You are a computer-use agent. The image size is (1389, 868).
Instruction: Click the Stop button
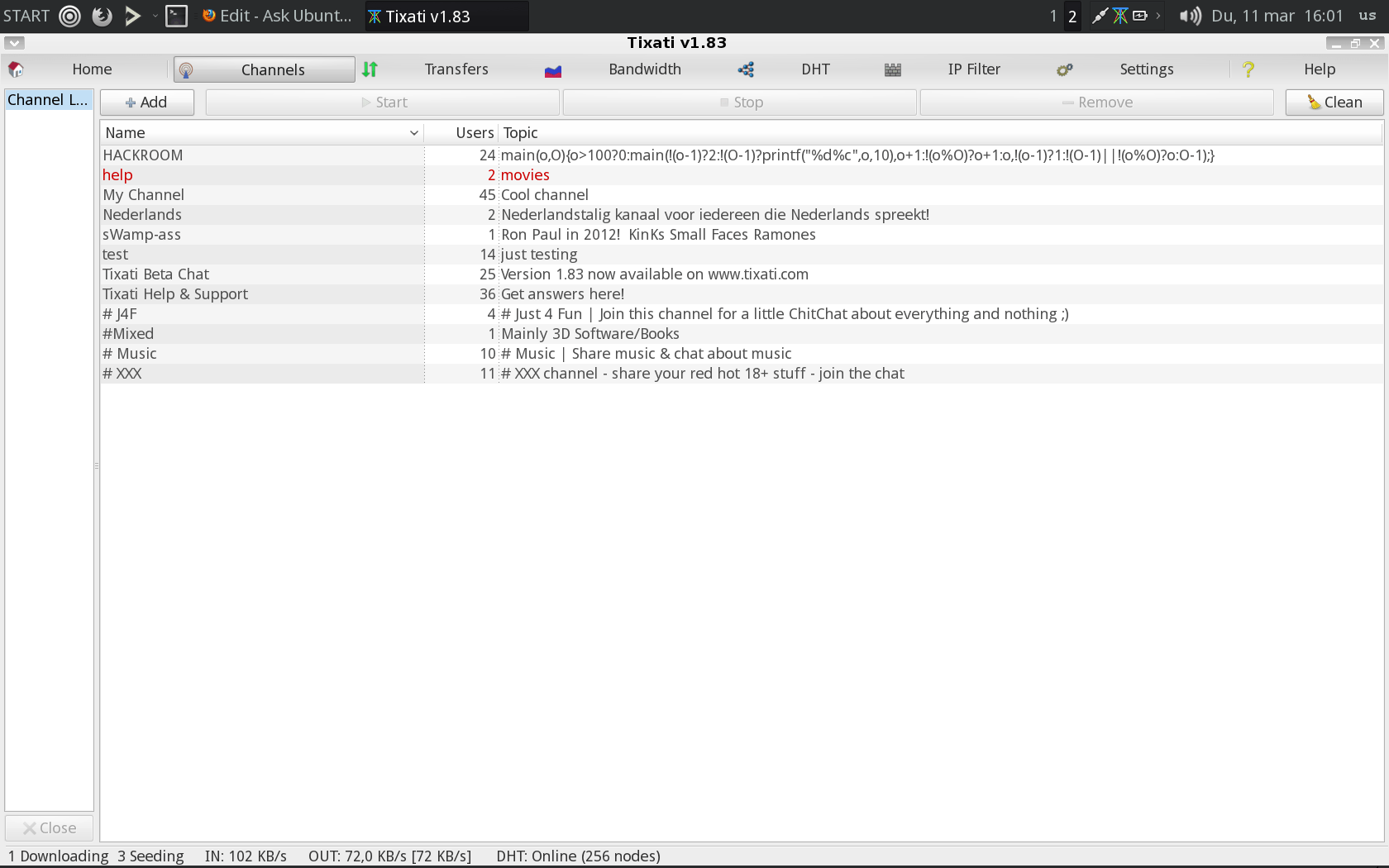tap(740, 103)
